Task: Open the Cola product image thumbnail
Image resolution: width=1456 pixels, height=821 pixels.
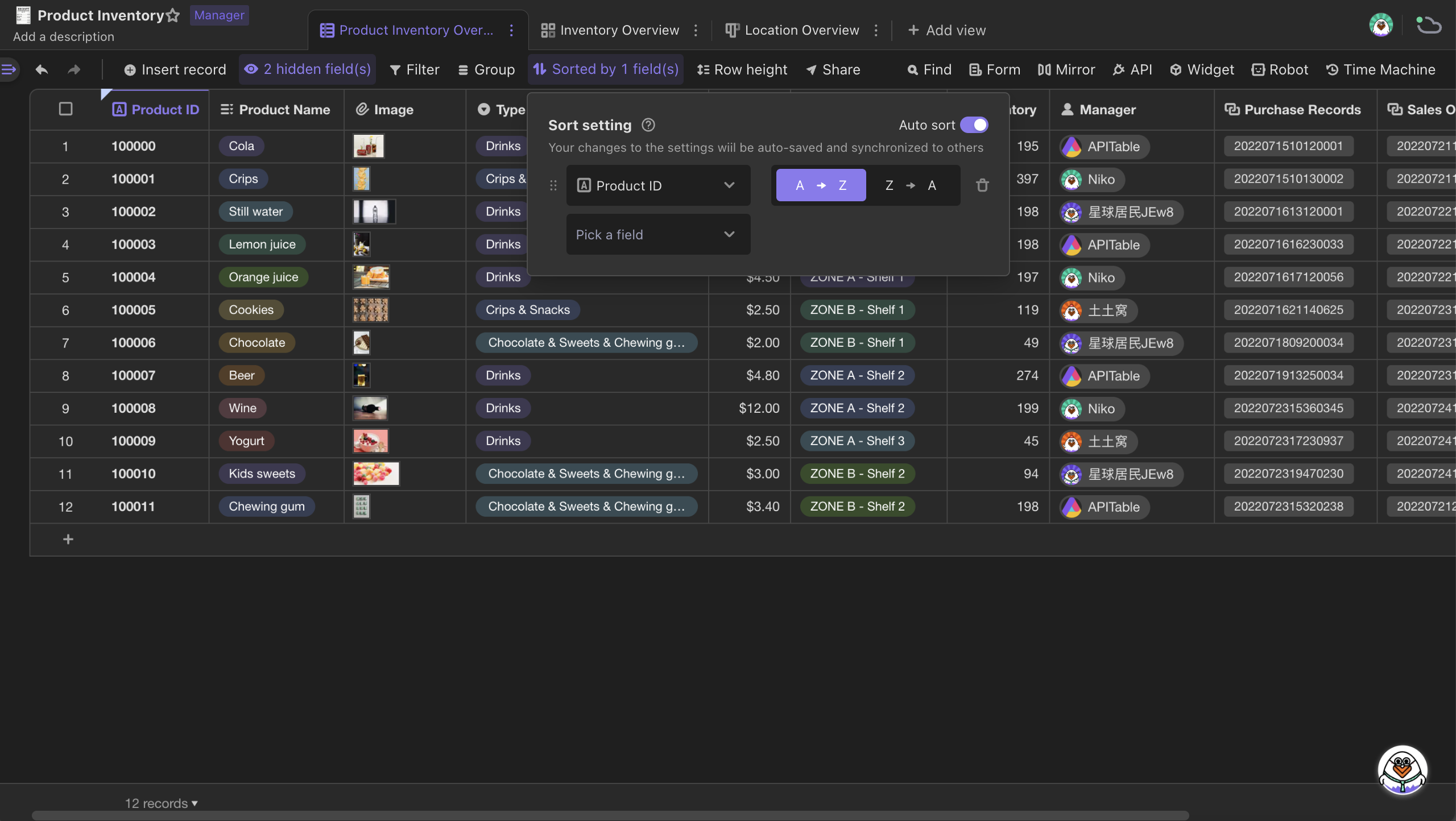Action: click(x=368, y=146)
